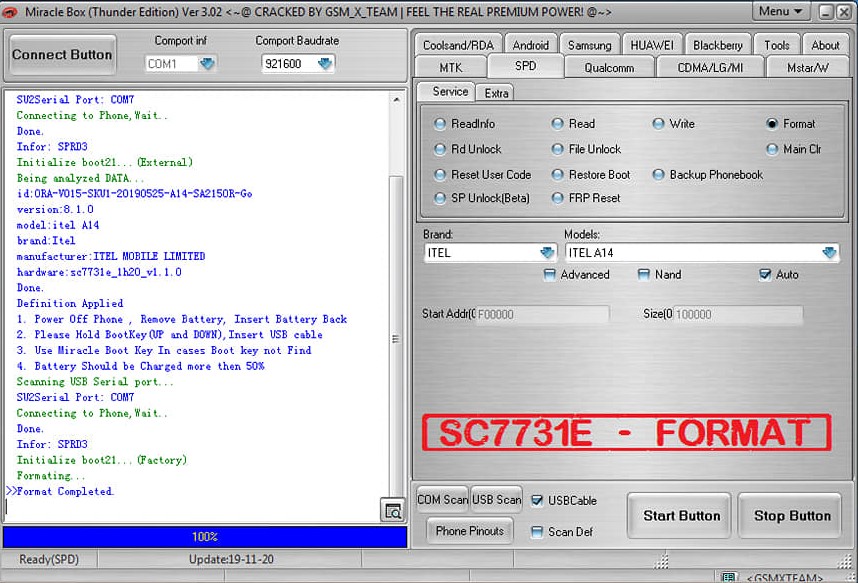Switch to the Mstar/W tab
The height and width of the screenshot is (583, 858).
[x=808, y=67]
